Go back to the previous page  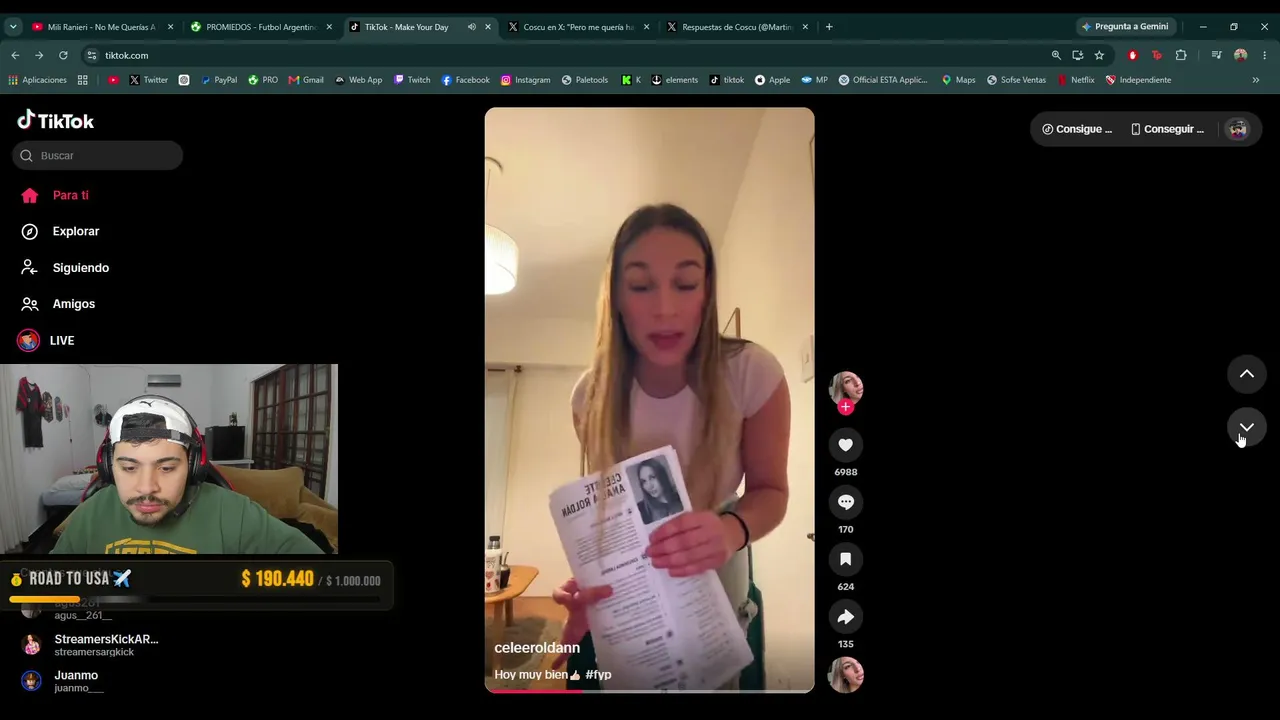point(15,55)
